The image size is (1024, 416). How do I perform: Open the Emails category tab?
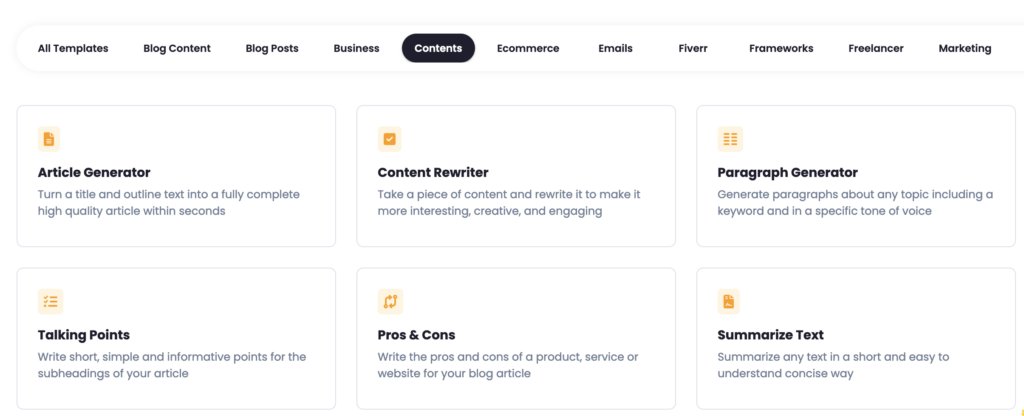point(615,48)
